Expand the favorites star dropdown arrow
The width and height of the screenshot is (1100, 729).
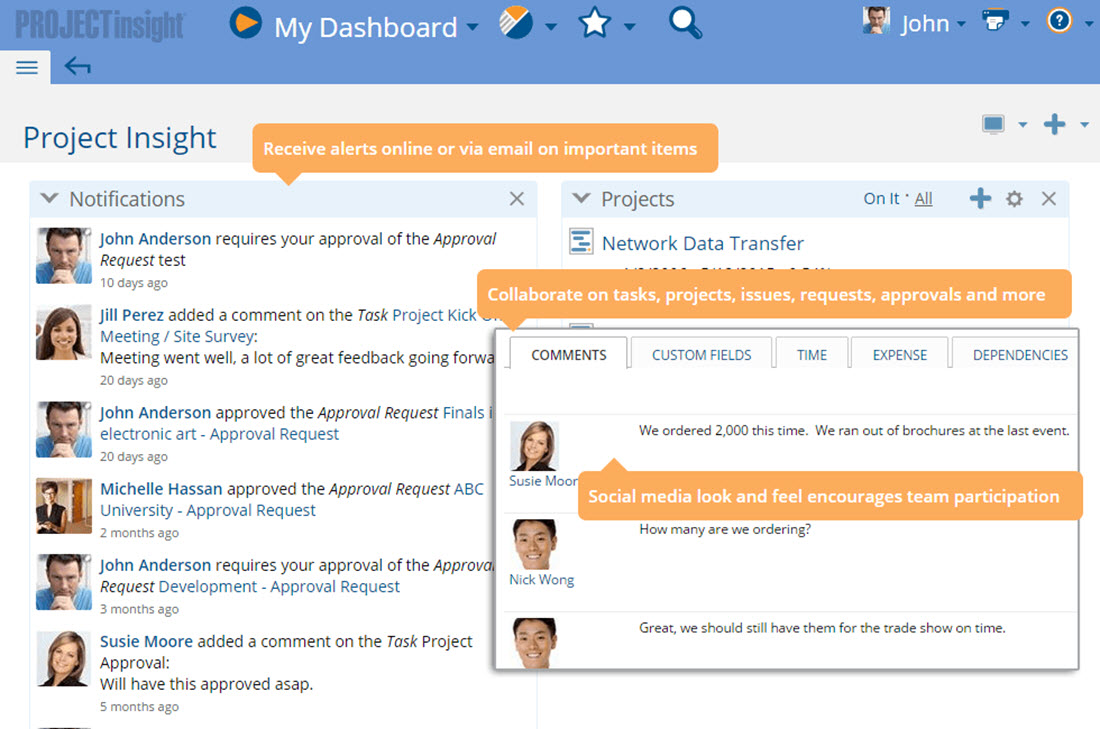click(x=630, y=27)
